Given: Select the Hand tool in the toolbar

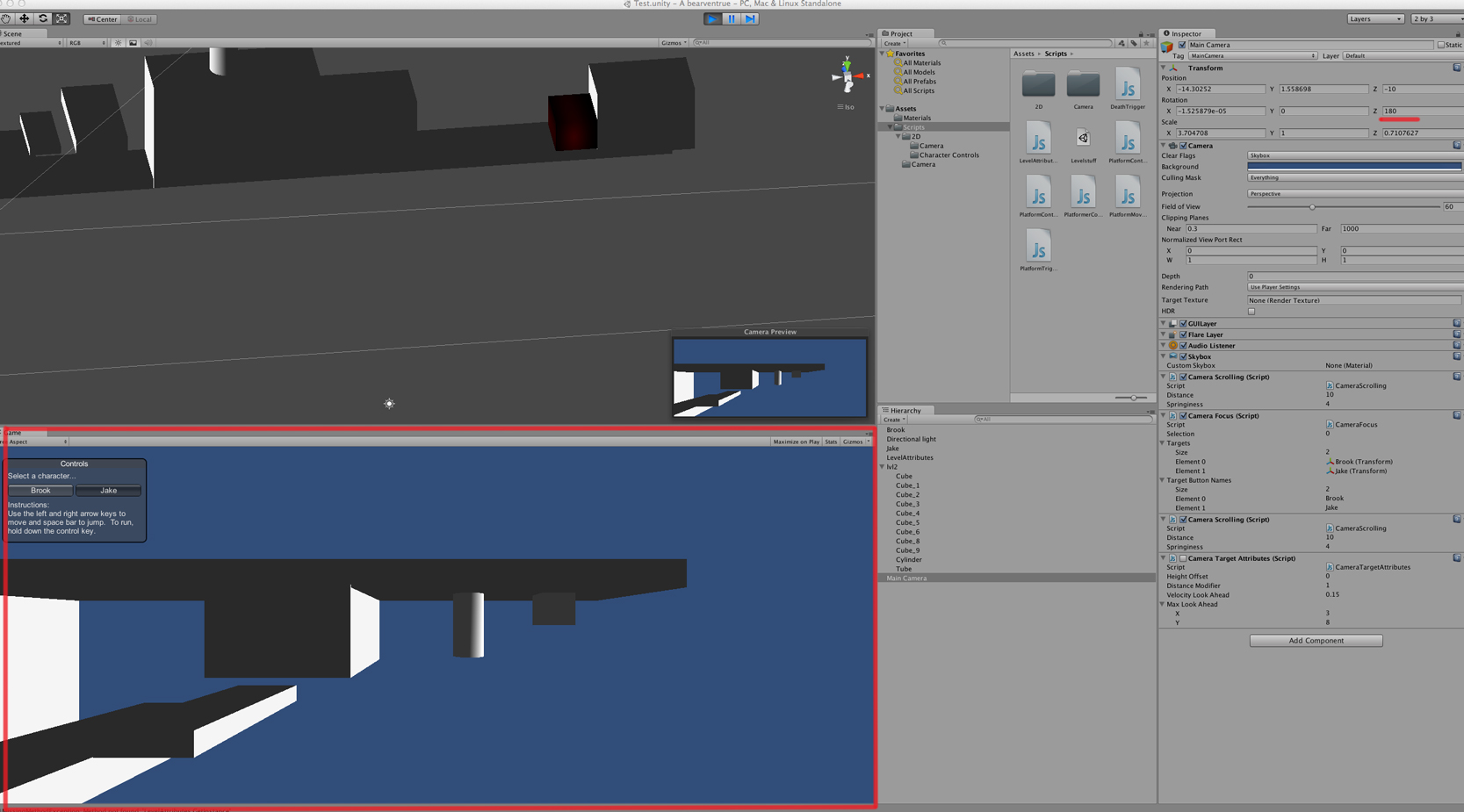Looking at the screenshot, I should 6,18.
